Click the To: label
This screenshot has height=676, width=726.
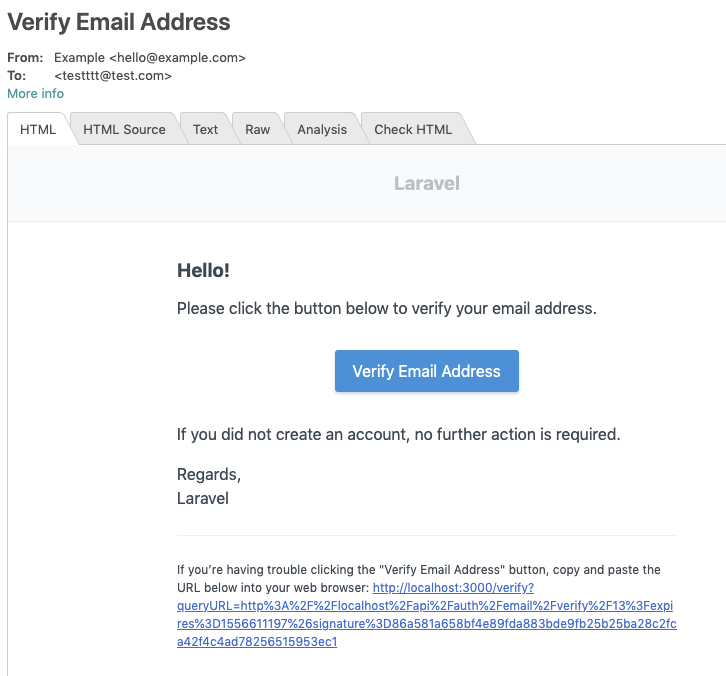16,76
